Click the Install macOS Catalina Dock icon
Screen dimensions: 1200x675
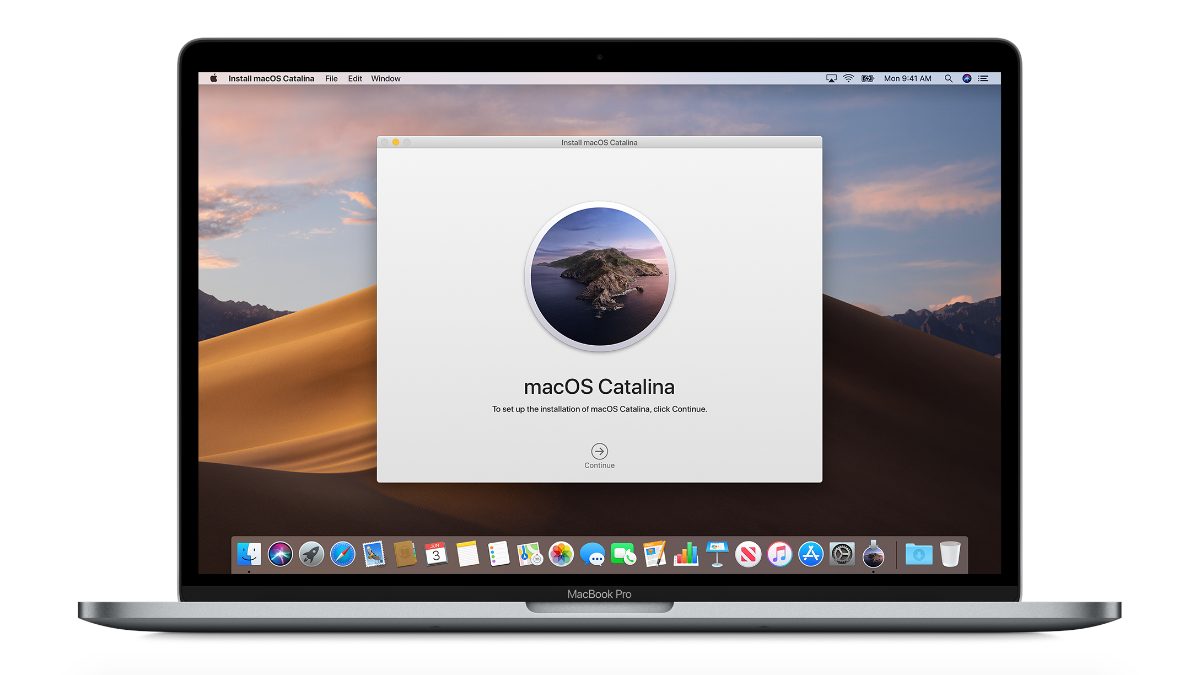873,554
